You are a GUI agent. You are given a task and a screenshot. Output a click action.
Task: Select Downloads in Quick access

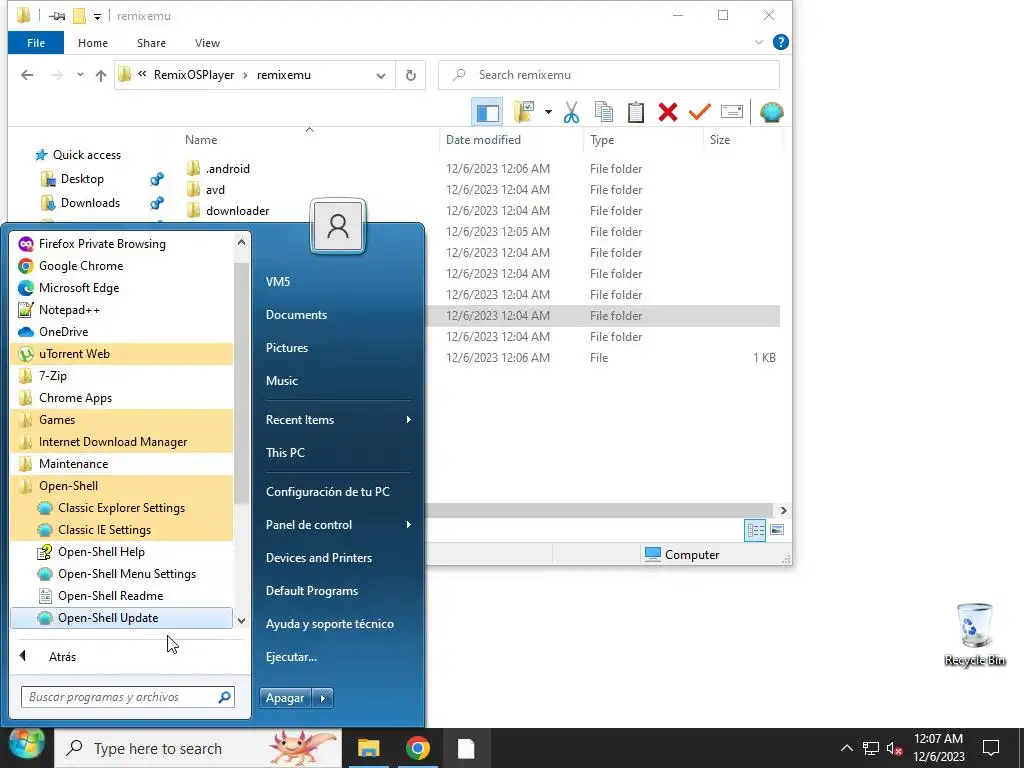[x=90, y=203]
